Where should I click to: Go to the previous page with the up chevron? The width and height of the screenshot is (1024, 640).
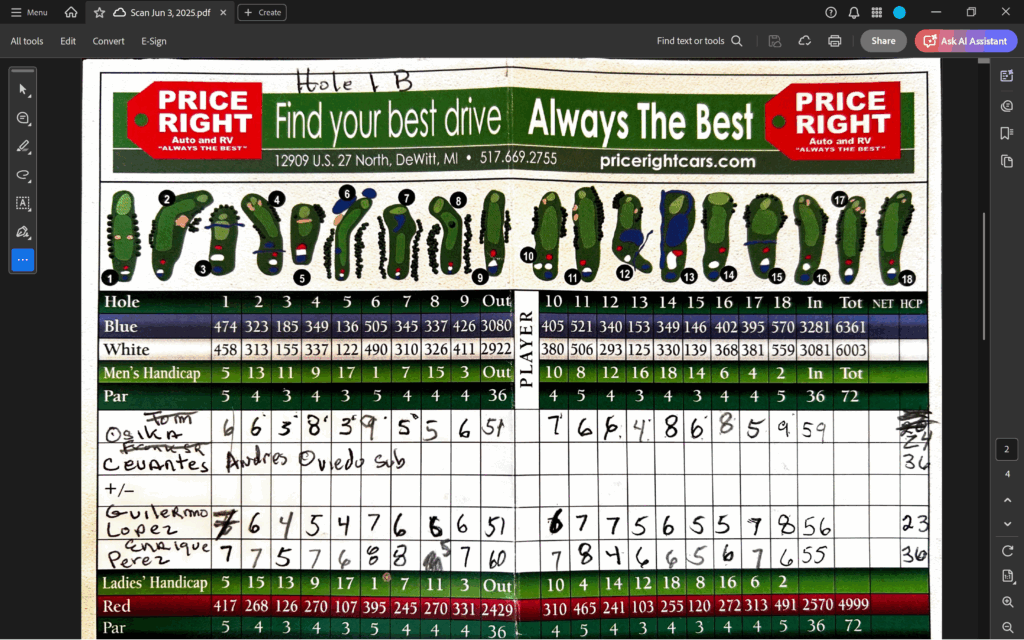tap(1007, 500)
